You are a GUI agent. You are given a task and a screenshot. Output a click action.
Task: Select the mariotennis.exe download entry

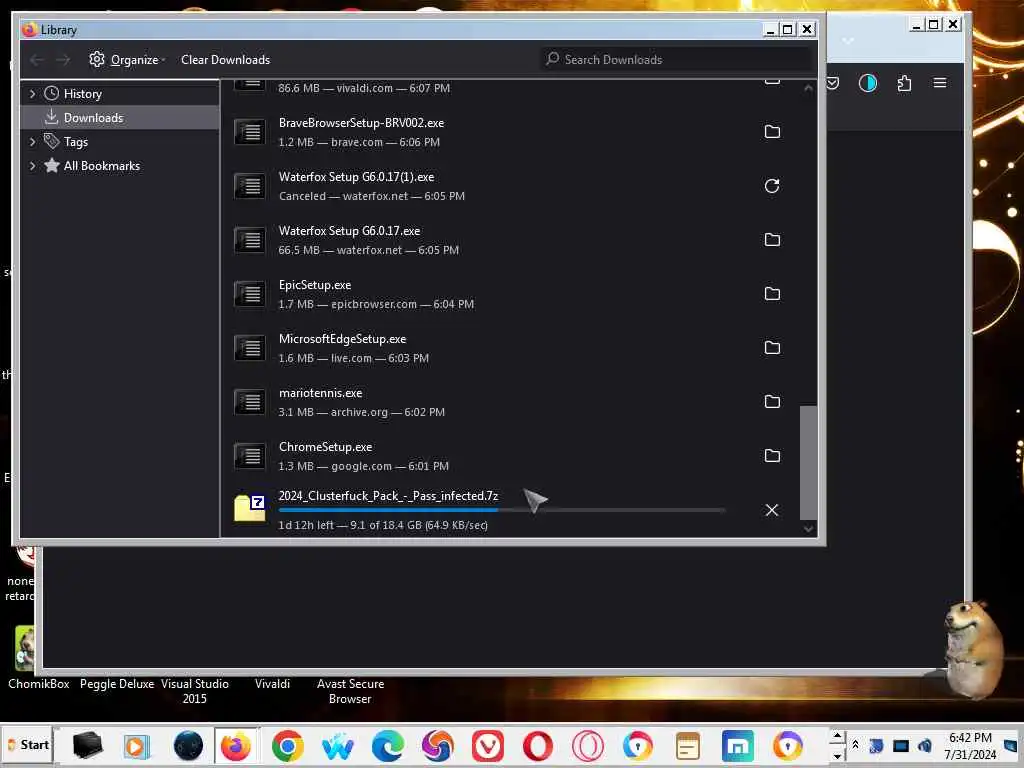click(x=511, y=402)
